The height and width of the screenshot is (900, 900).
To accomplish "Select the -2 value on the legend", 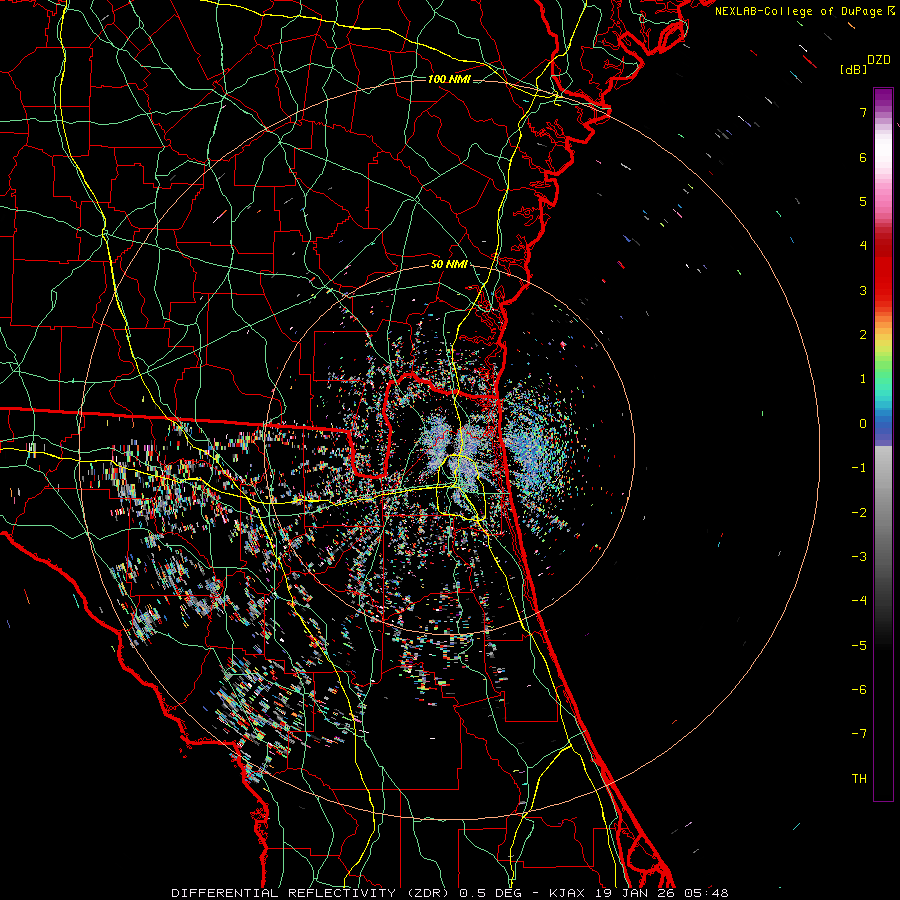I will click(859, 512).
